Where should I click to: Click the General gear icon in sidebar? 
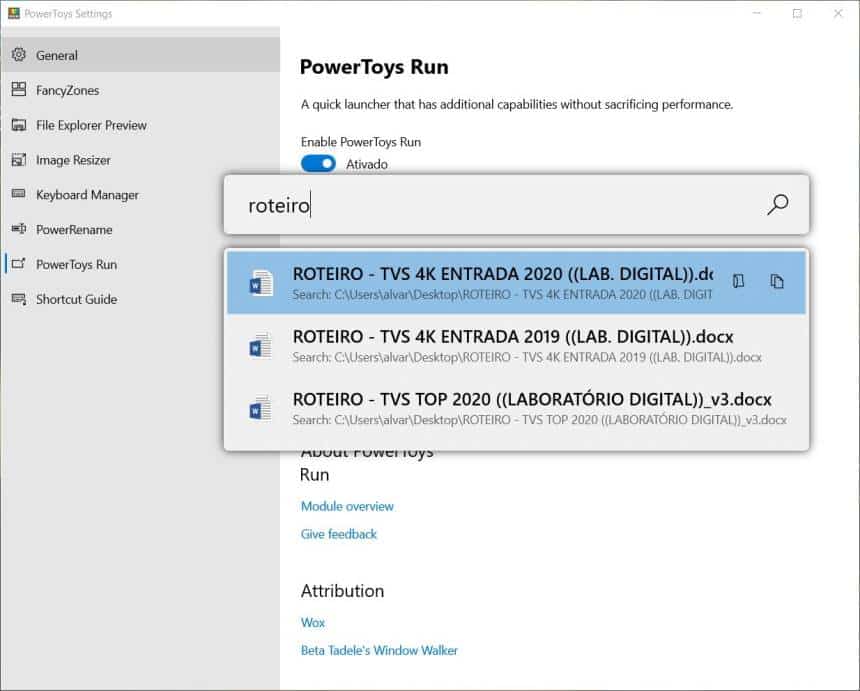pyautogui.click(x=19, y=55)
